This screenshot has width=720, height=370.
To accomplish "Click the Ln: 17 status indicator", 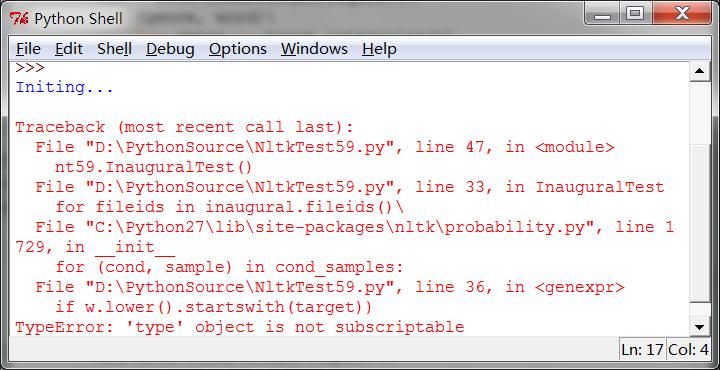I will [x=642, y=350].
